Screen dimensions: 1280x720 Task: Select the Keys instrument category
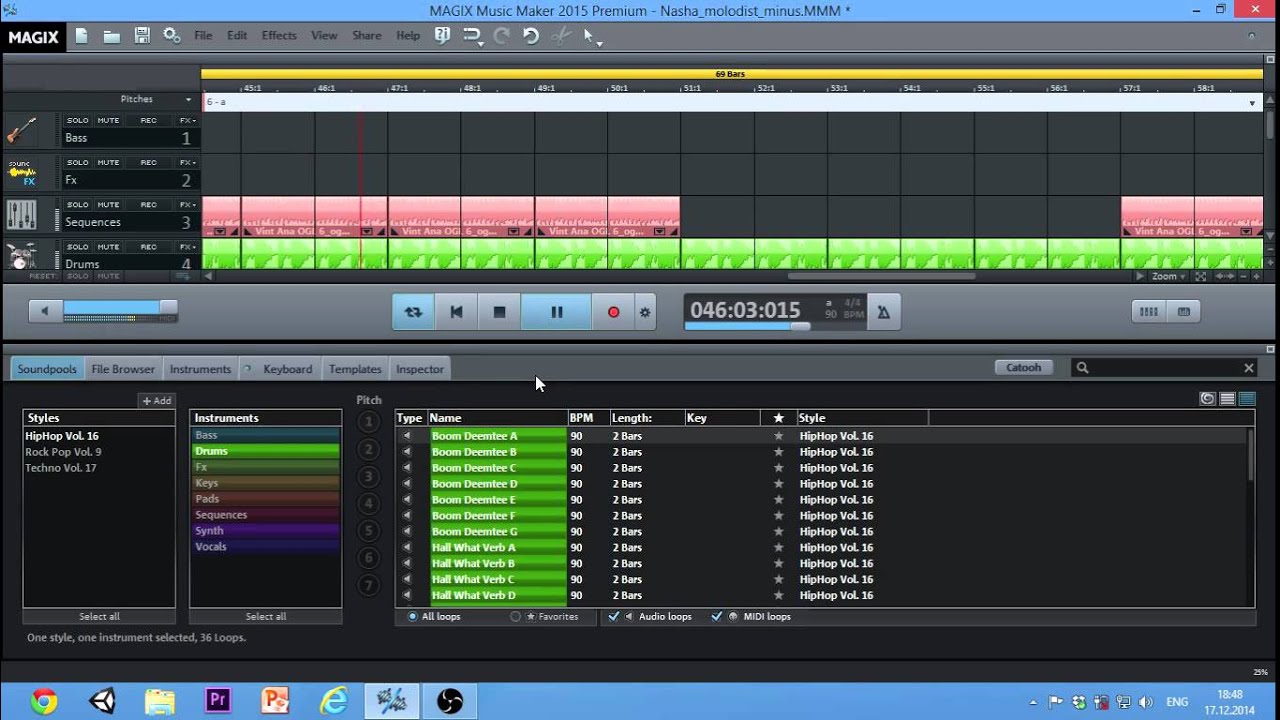(x=265, y=483)
